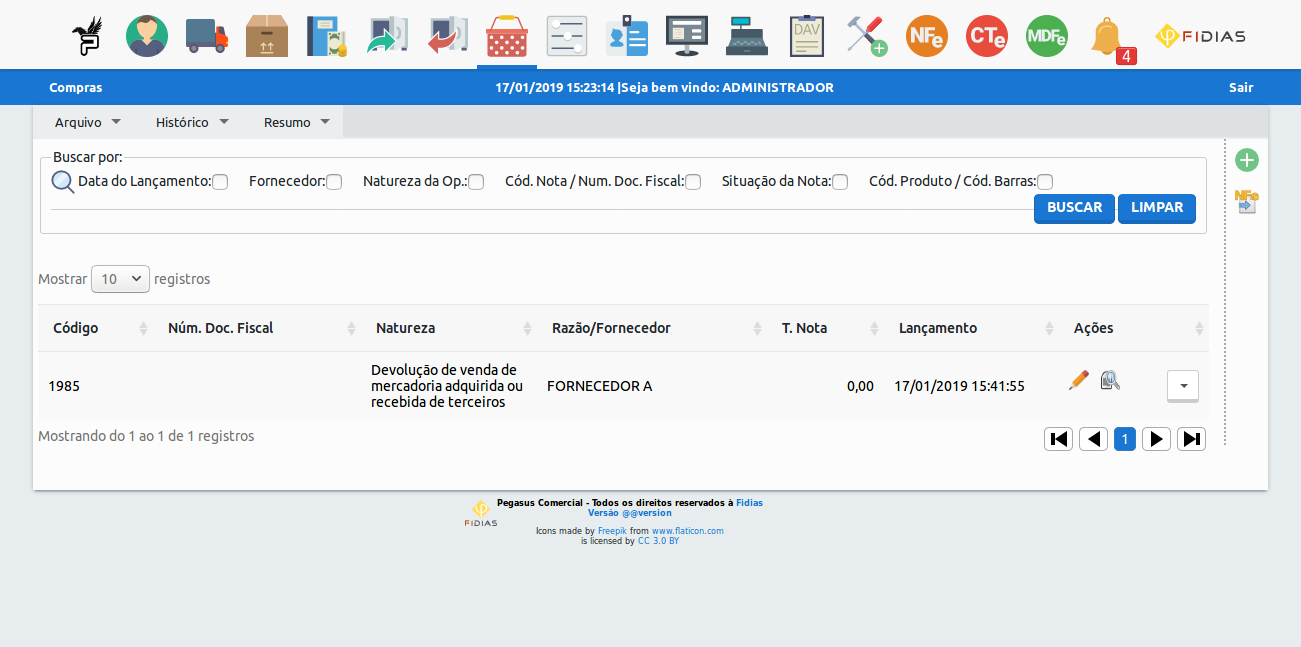This screenshot has width=1301, height=647.
Task: Open the CTe module icon
Action: (x=986, y=34)
